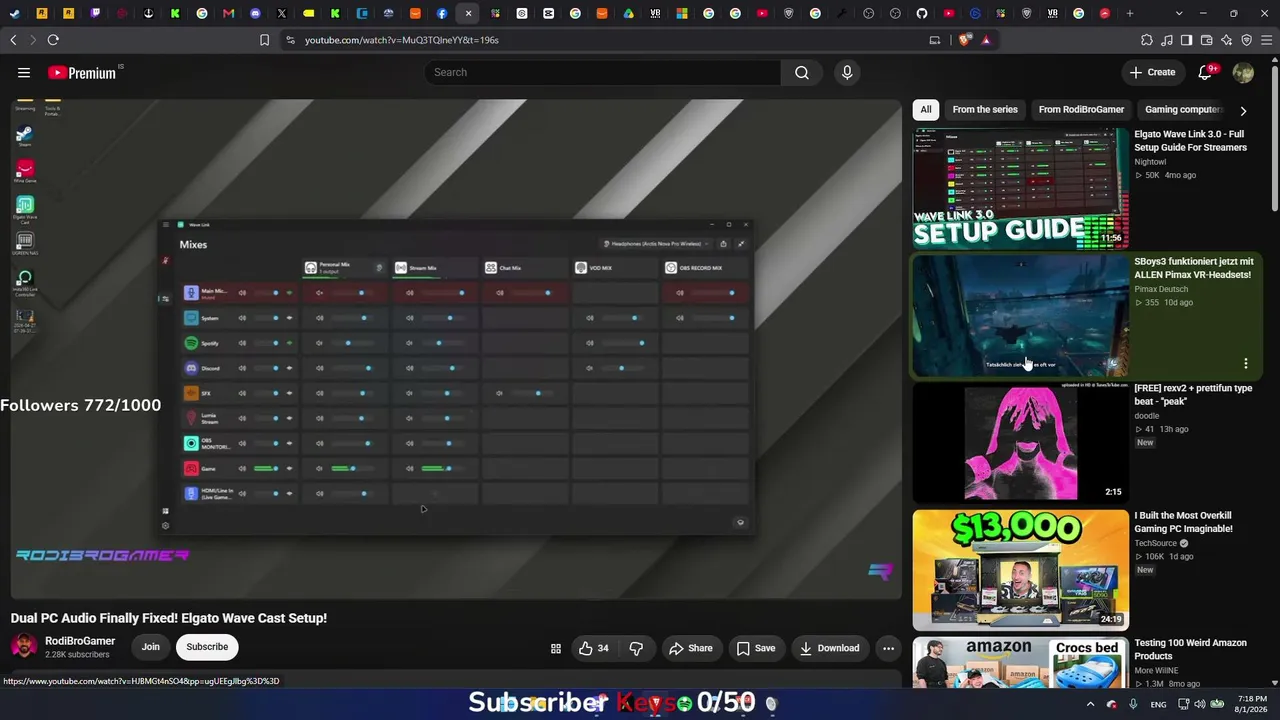Select the Gaming computers chip
1280x720 pixels.
pyautogui.click(x=1183, y=110)
